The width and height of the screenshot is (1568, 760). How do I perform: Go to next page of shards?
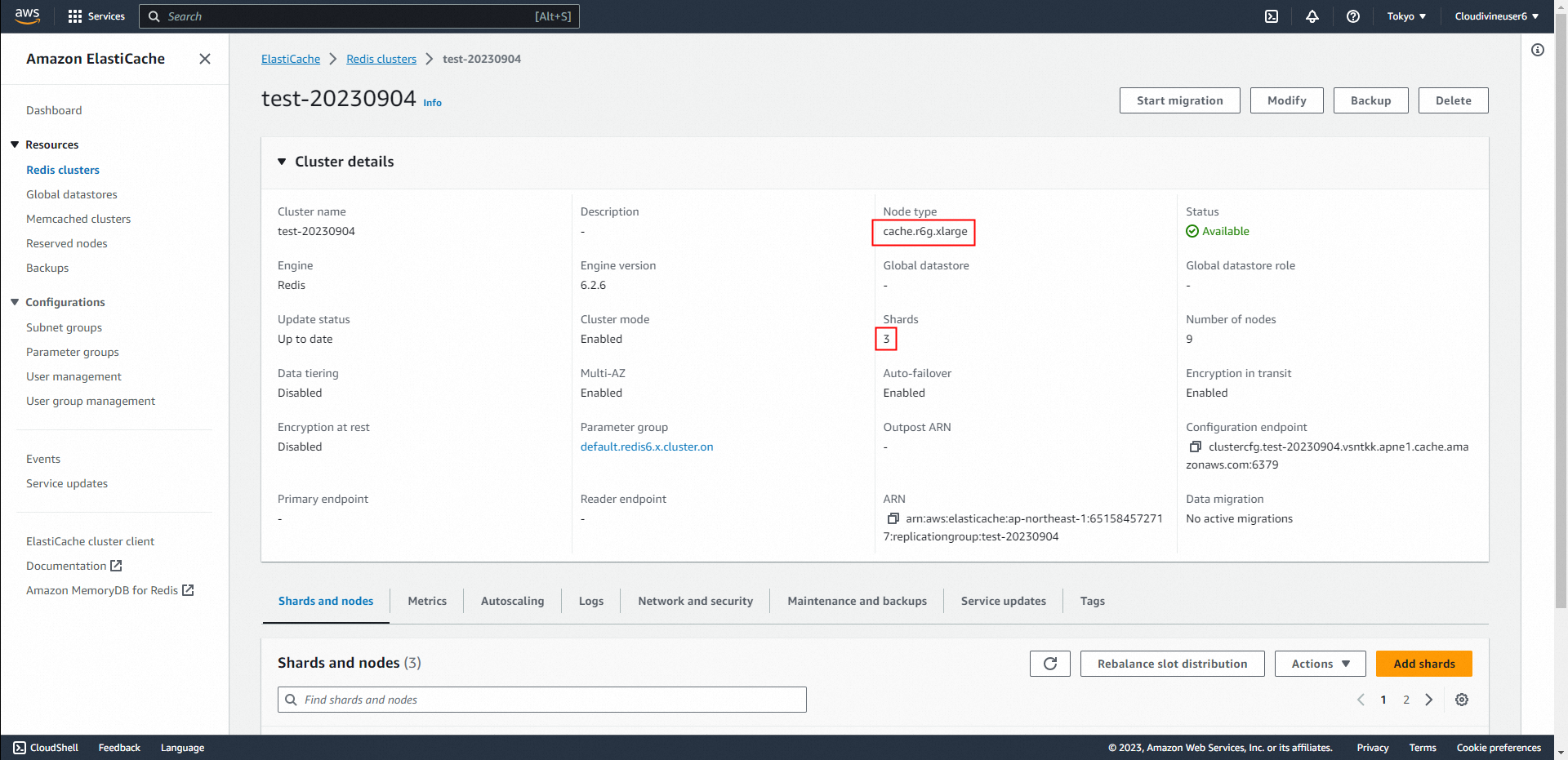tap(1429, 700)
